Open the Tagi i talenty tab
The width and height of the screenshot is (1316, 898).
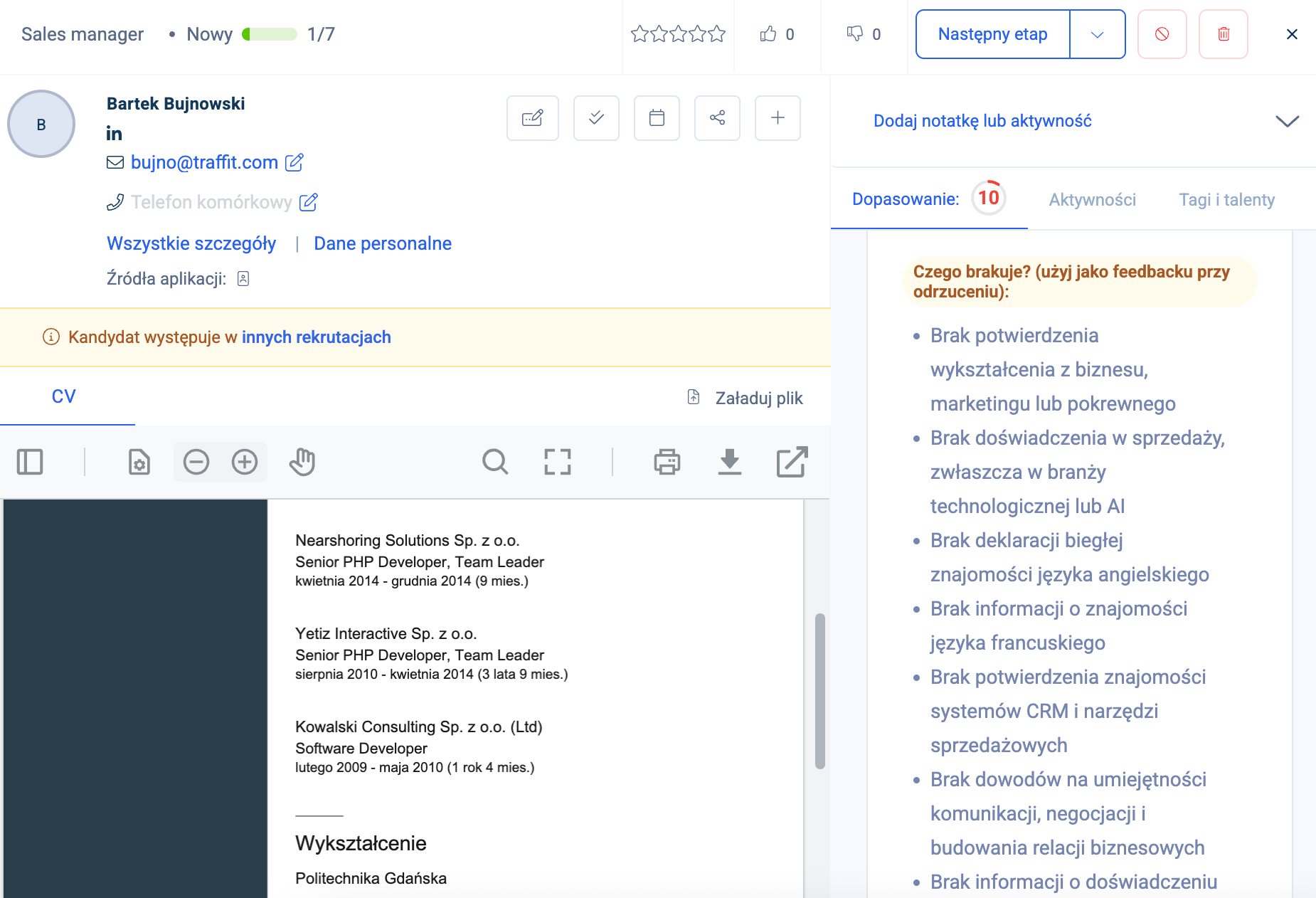tap(1226, 200)
